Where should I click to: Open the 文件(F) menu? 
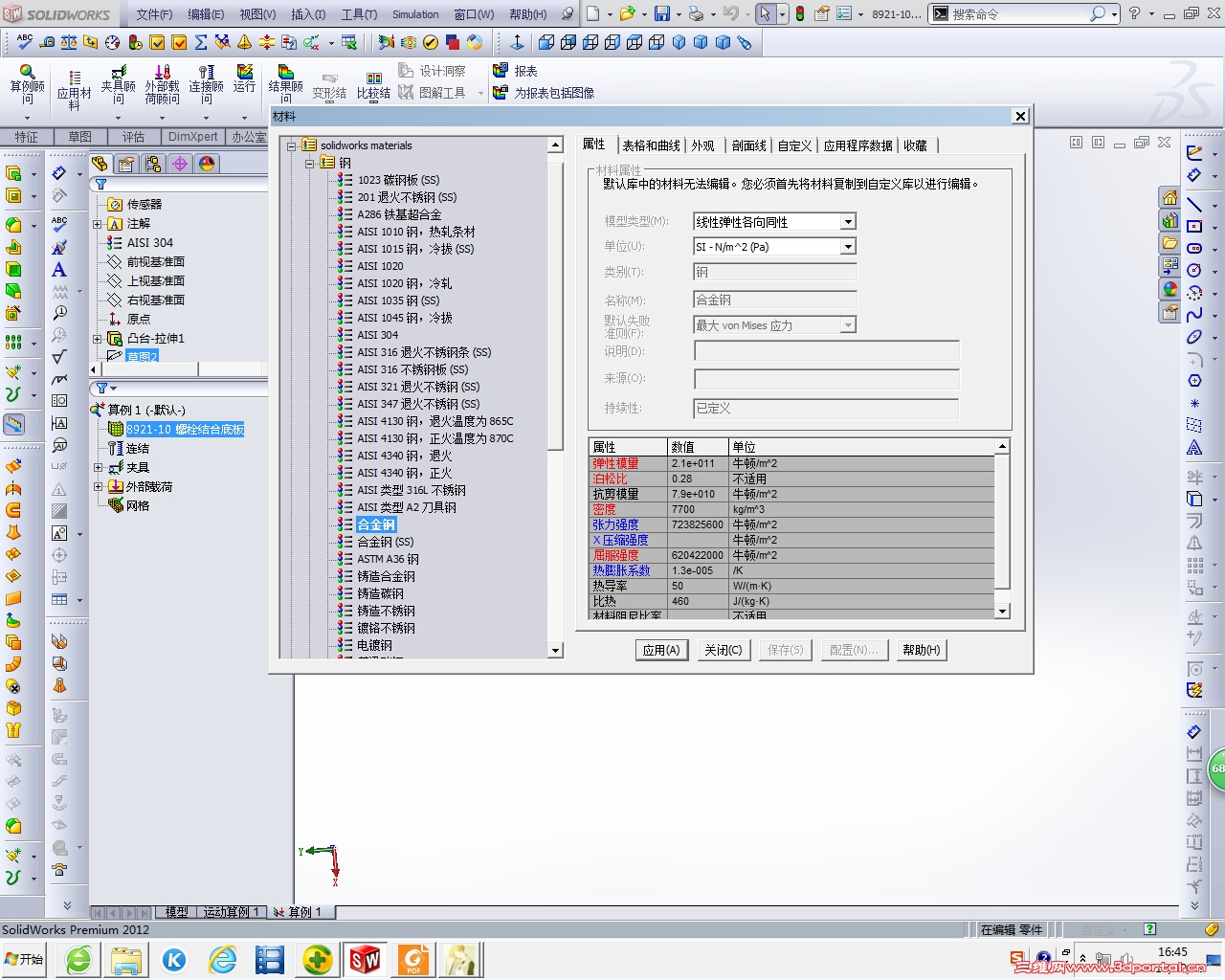point(154,14)
